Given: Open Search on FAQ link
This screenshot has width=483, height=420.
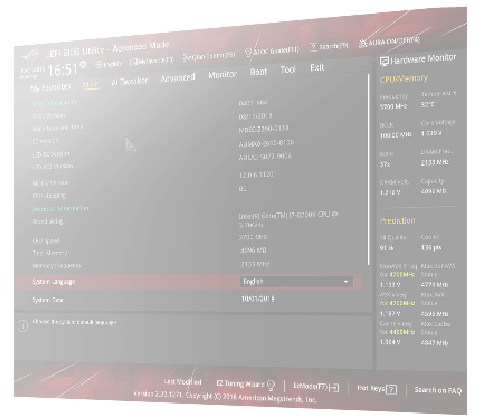Looking at the screenshot, I should click(438, 390).
